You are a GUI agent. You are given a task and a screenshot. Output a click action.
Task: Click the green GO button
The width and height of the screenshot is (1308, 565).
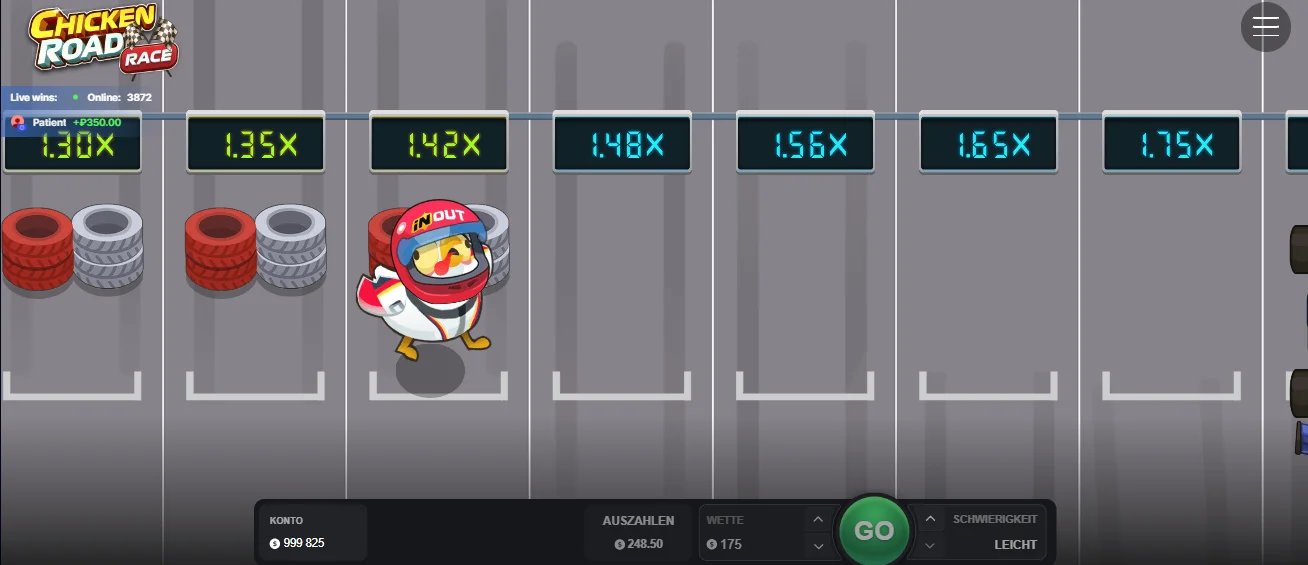coord(874,531)
